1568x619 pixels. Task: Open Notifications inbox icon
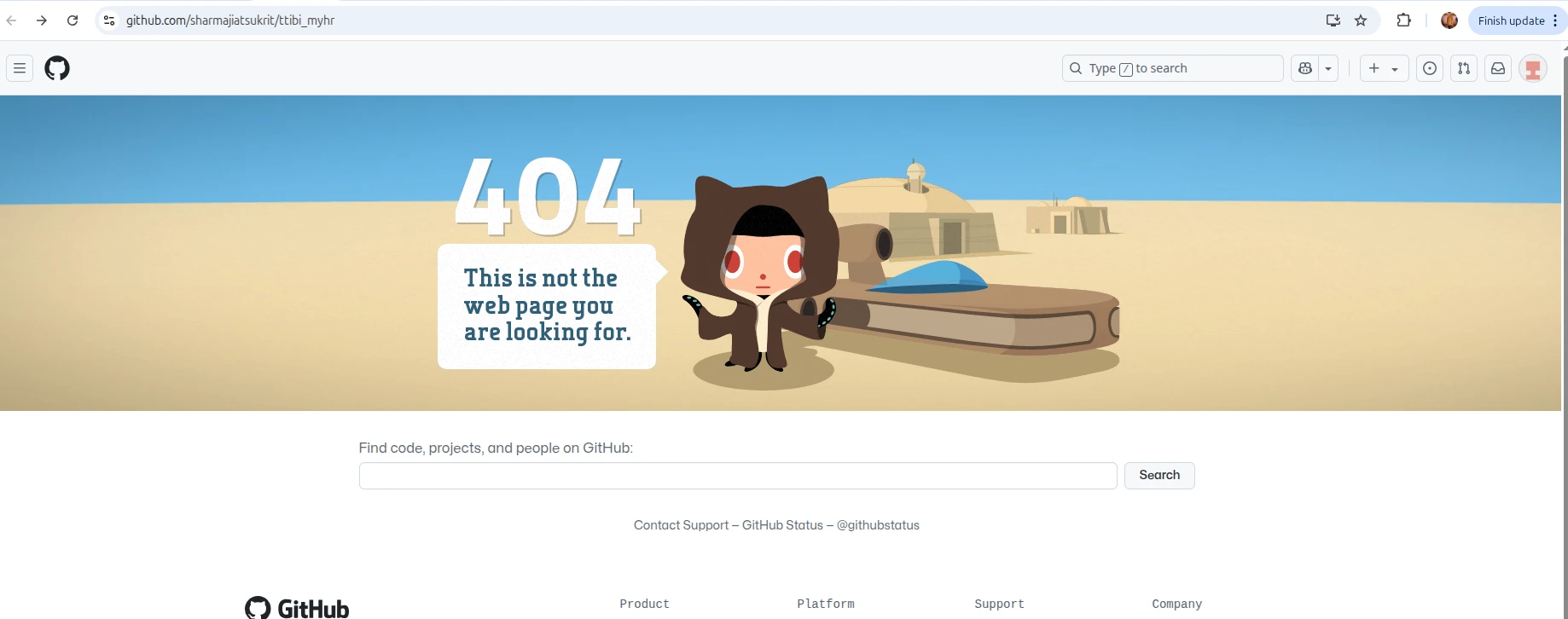(x=1498, y=68)
